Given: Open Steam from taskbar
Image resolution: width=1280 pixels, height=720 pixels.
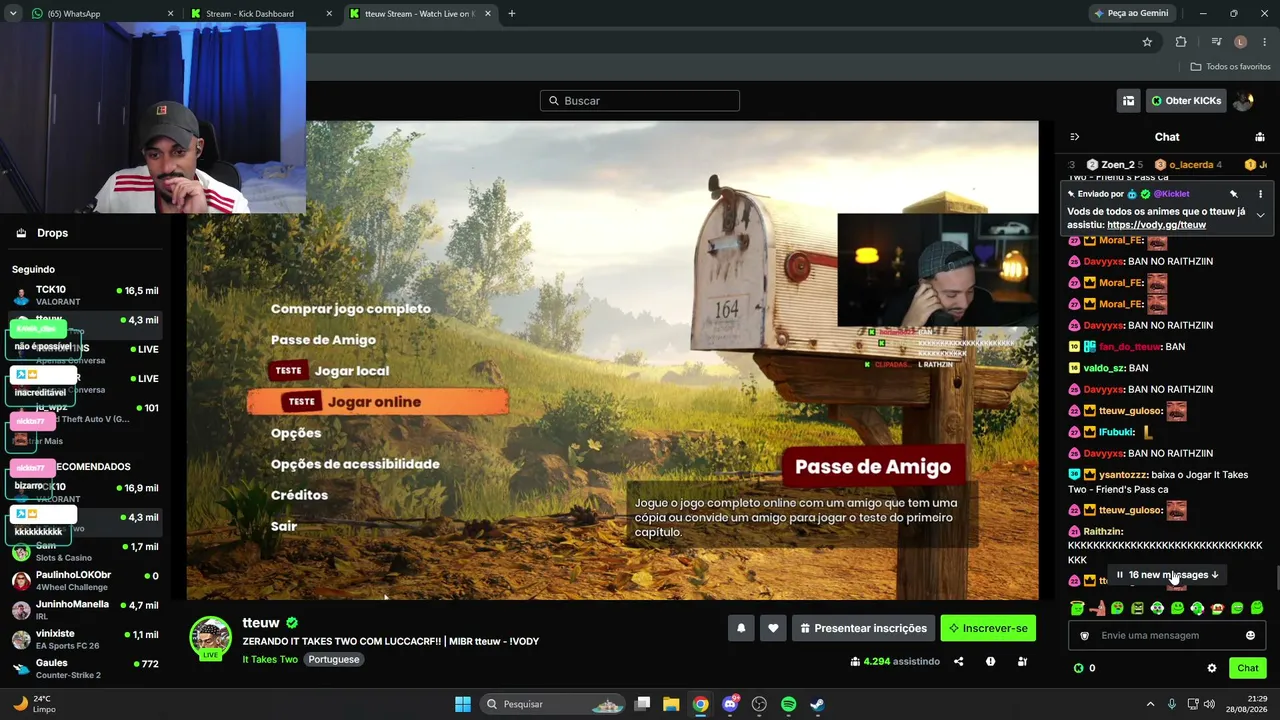Looking at the screenshot, I should (817, 704).
